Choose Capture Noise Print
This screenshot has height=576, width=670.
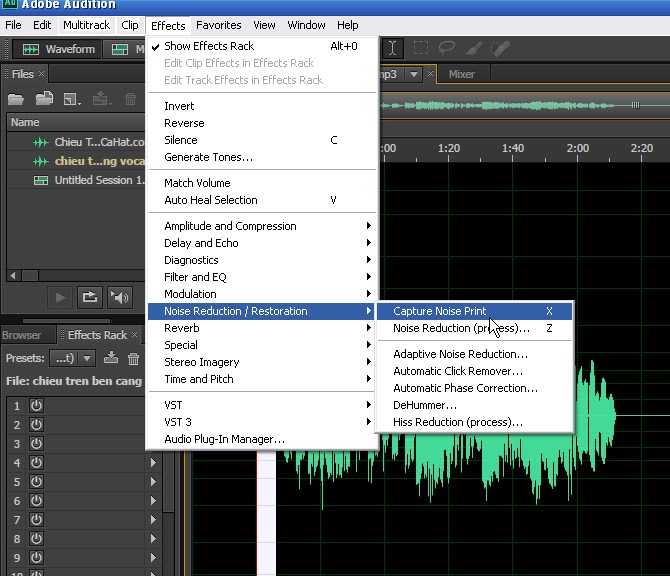474,311
